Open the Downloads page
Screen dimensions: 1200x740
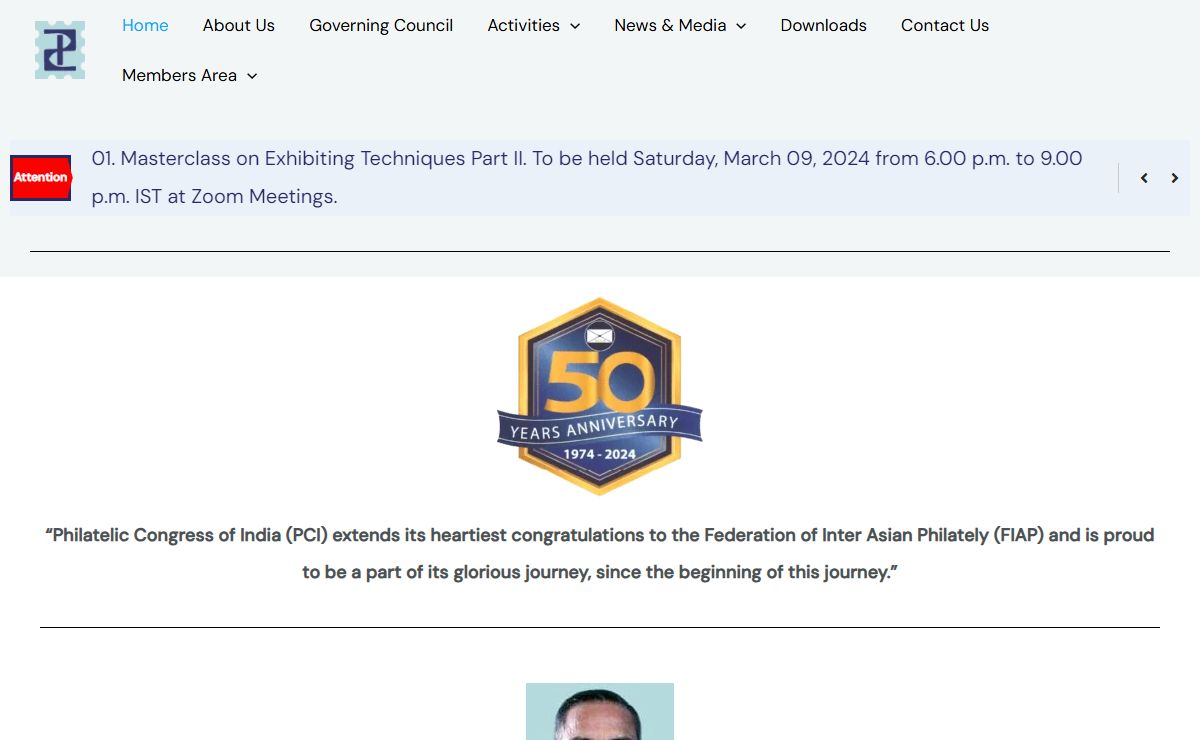[824, 25]
